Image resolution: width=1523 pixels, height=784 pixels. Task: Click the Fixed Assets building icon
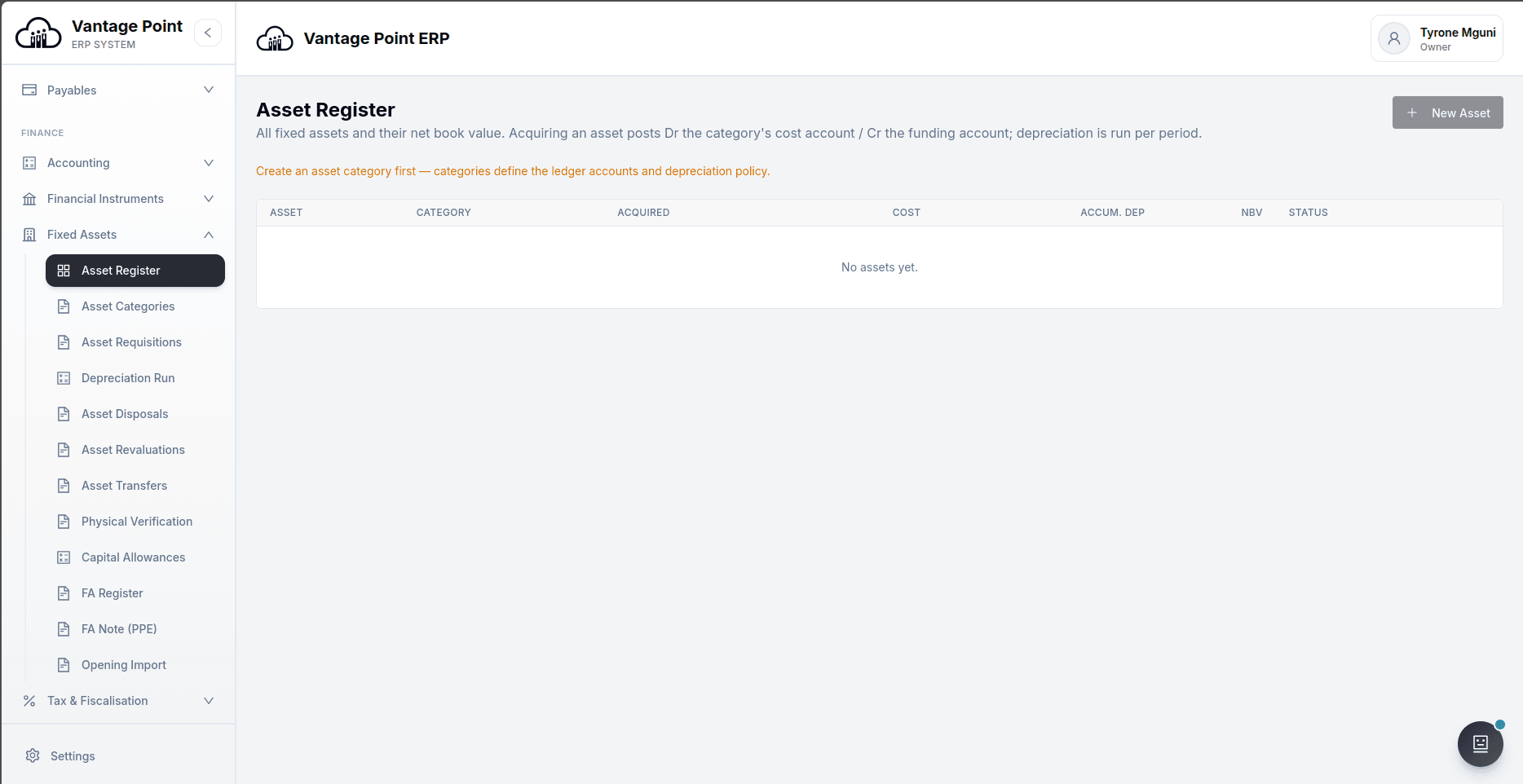[29, 235]
